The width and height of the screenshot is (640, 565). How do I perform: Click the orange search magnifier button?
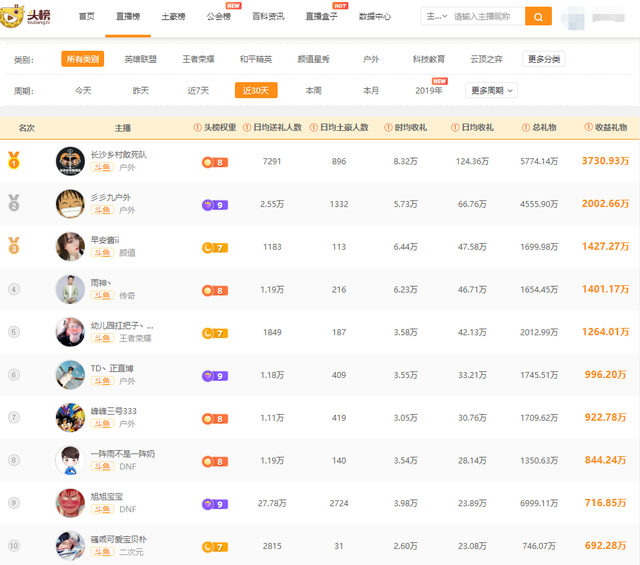(538, 17)
